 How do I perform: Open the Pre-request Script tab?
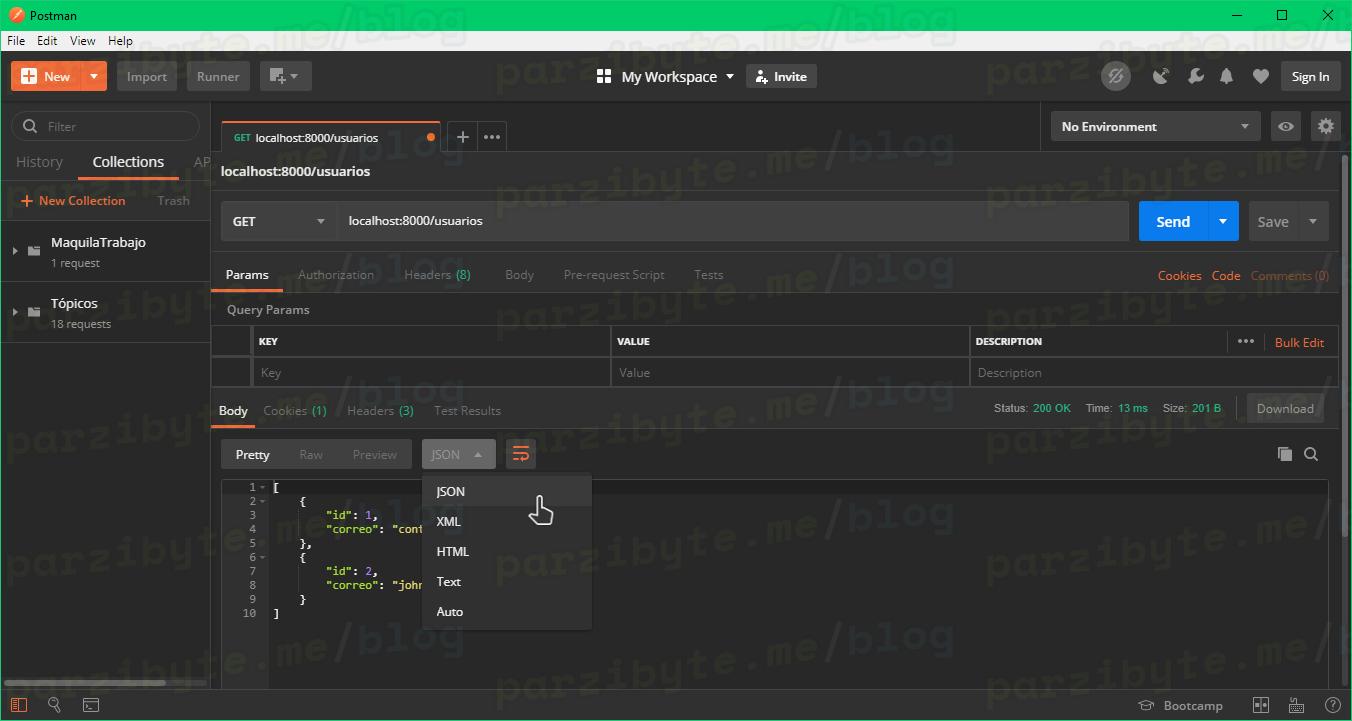(x=614, y=274)
